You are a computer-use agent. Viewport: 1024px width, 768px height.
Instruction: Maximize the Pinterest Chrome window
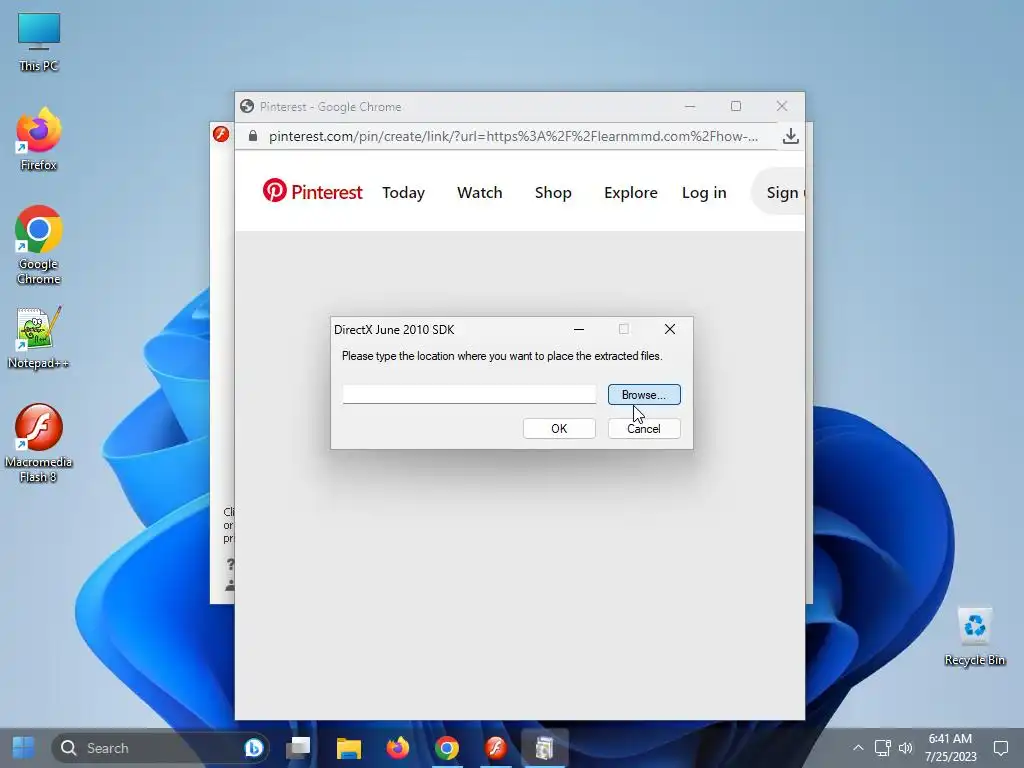[x=736, y=106]
